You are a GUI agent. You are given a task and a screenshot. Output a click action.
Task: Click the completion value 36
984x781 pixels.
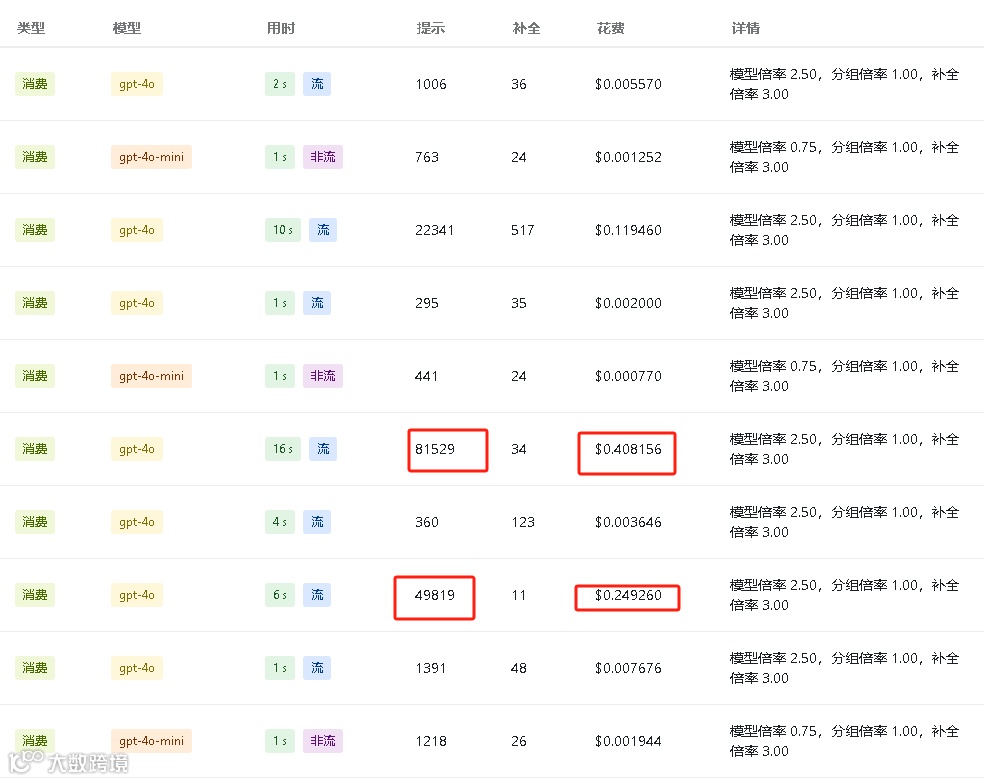pyautogui.click(x=518, y=84)
